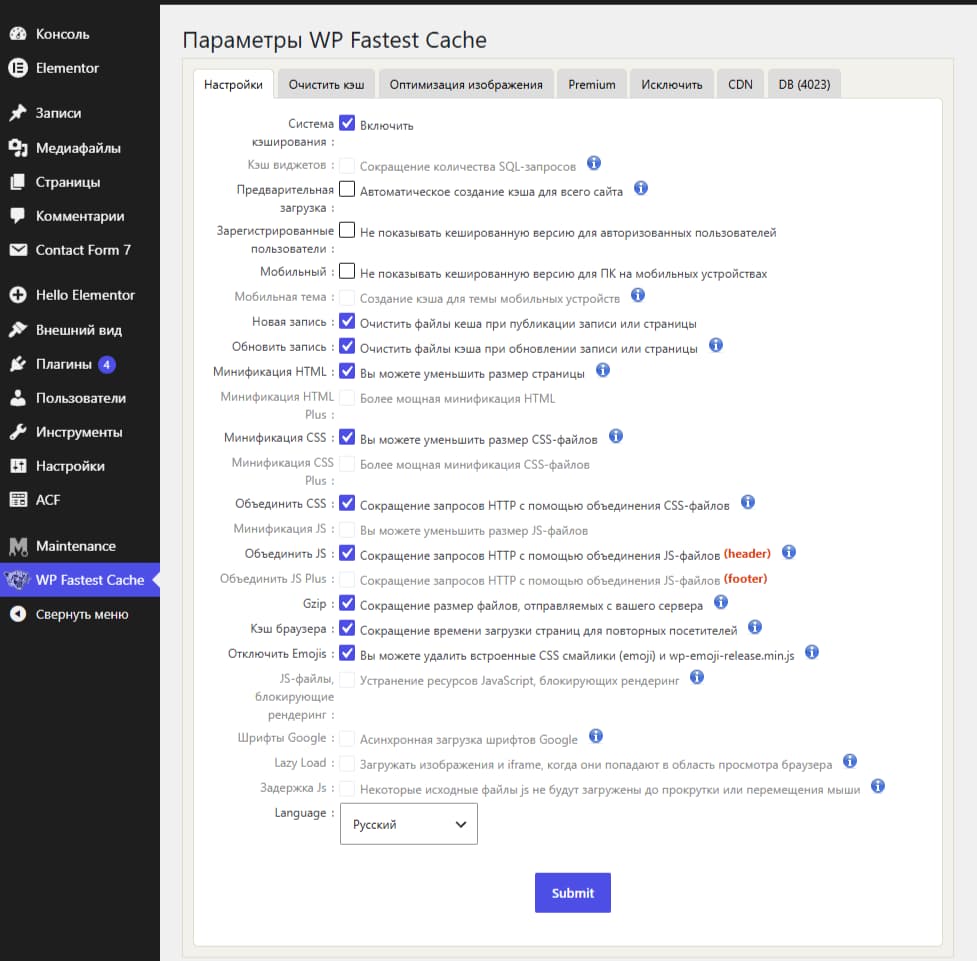Image resolution: width=977 pixels, height=961 pixels.
Task: Open the DB (4023) tab
Action: (804, 85)
